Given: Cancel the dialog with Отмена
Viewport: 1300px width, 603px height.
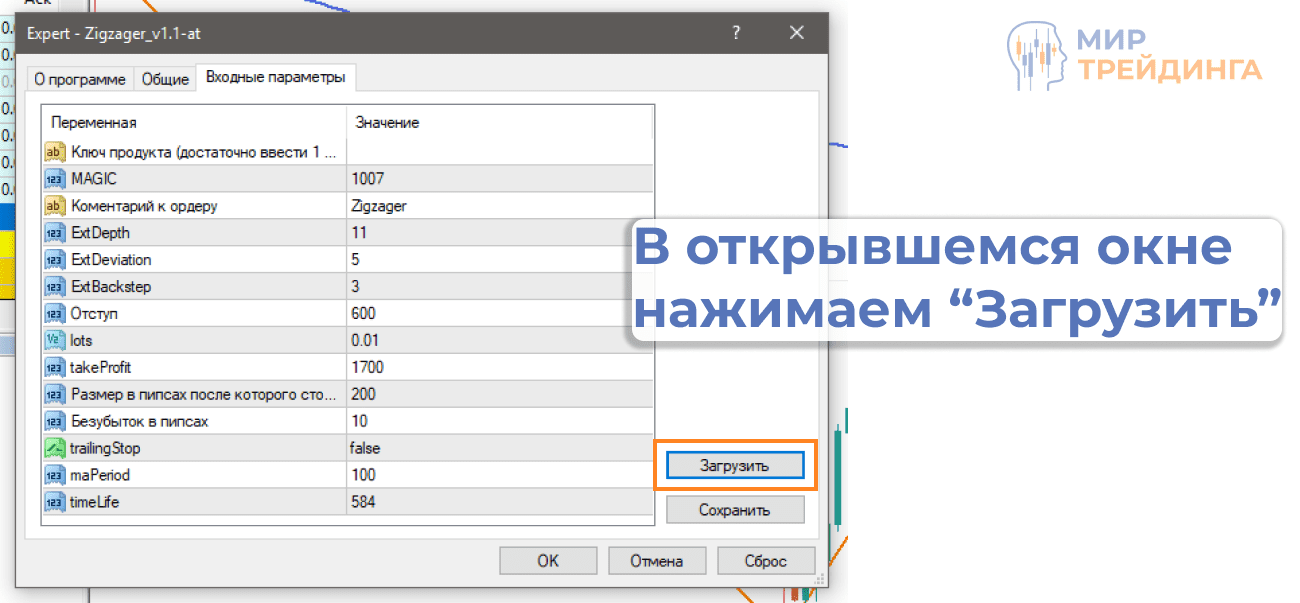Looking at the screenshot, I should [657, 560].
